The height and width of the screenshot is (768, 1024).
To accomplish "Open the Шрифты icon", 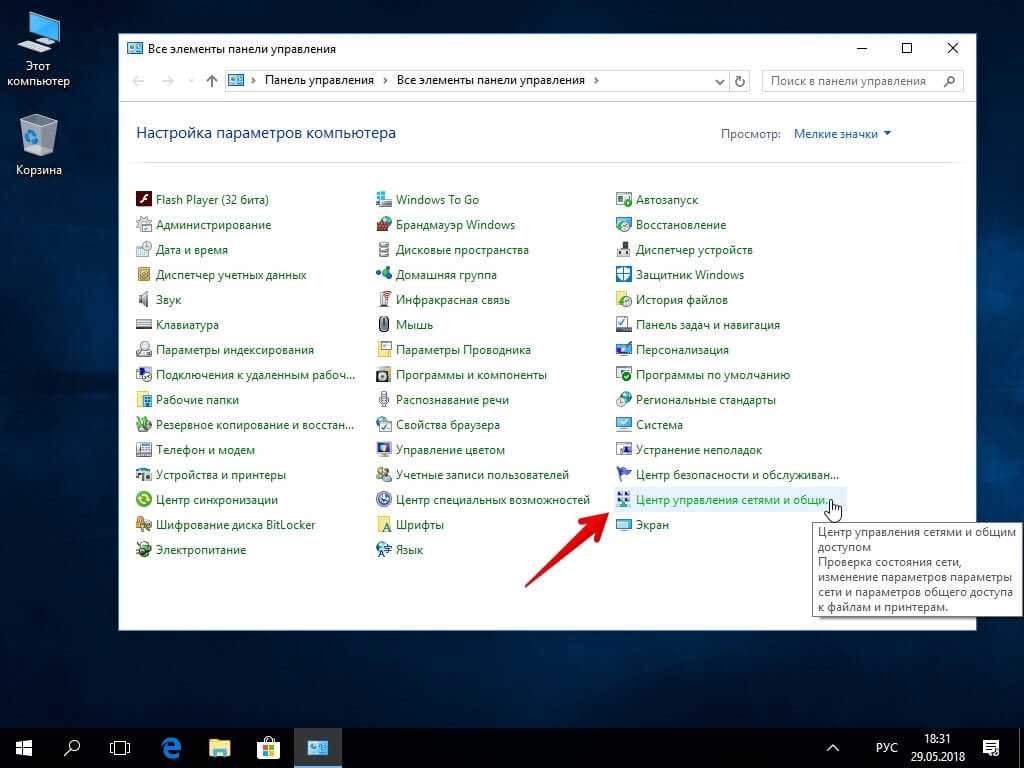I will tap(384, 525).
